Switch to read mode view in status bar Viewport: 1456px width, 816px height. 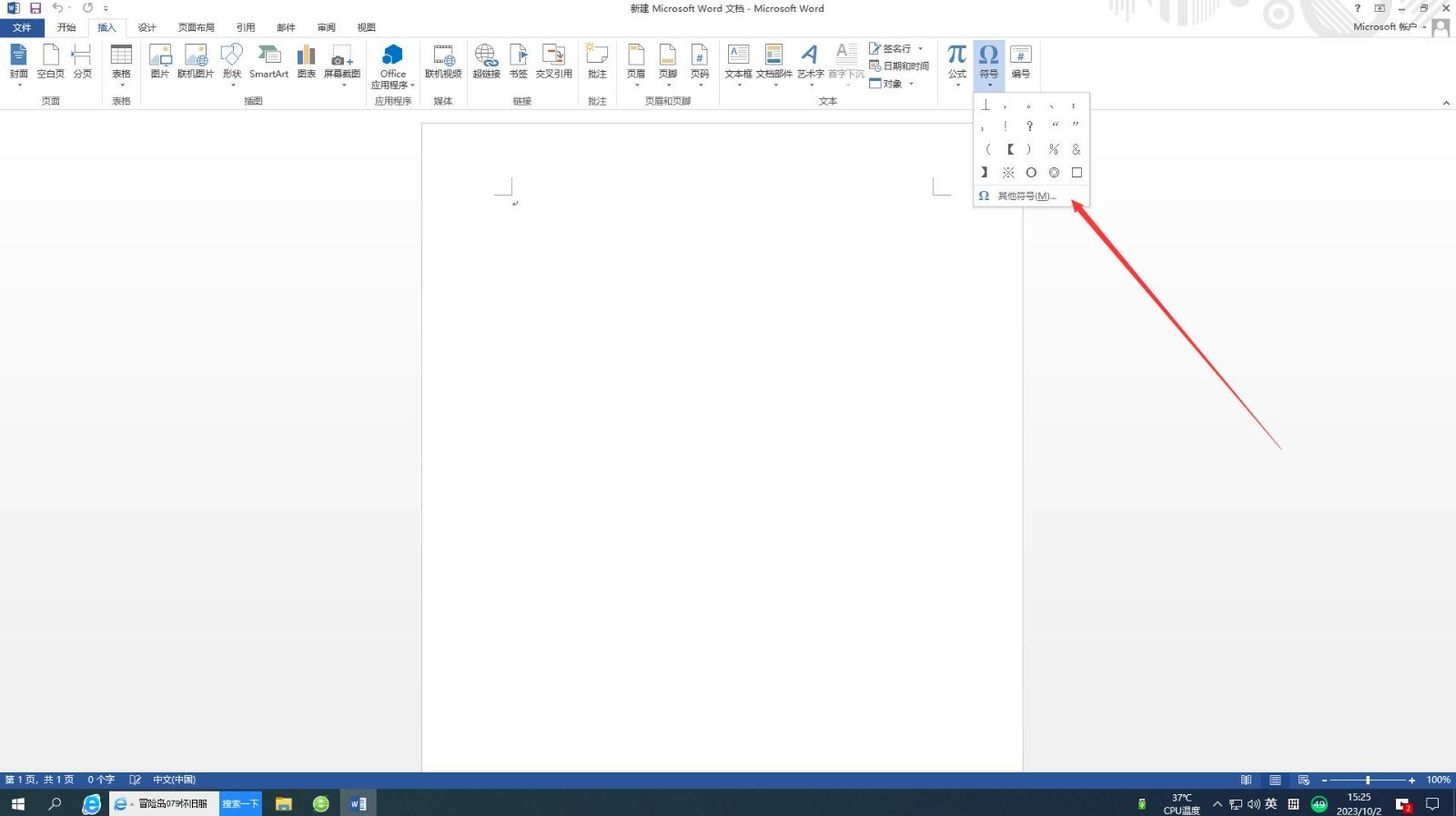(1246, 780)
